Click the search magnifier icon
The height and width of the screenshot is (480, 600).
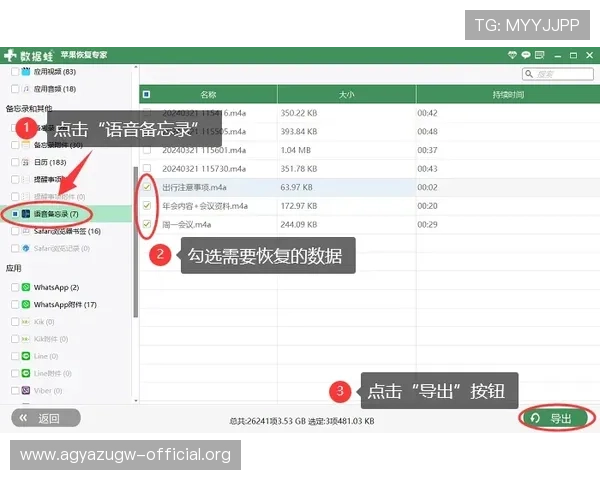click(529, 74)
